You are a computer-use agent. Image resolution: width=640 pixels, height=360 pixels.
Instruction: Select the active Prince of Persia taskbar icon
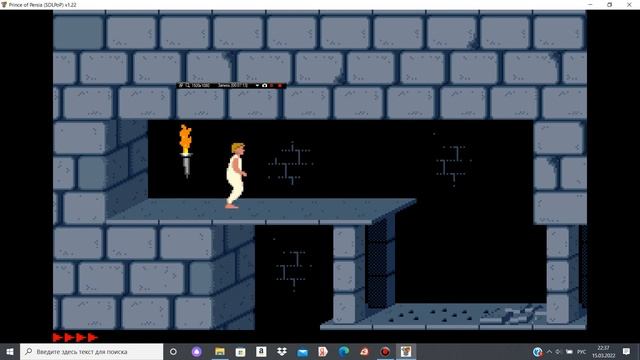(406, 351)
